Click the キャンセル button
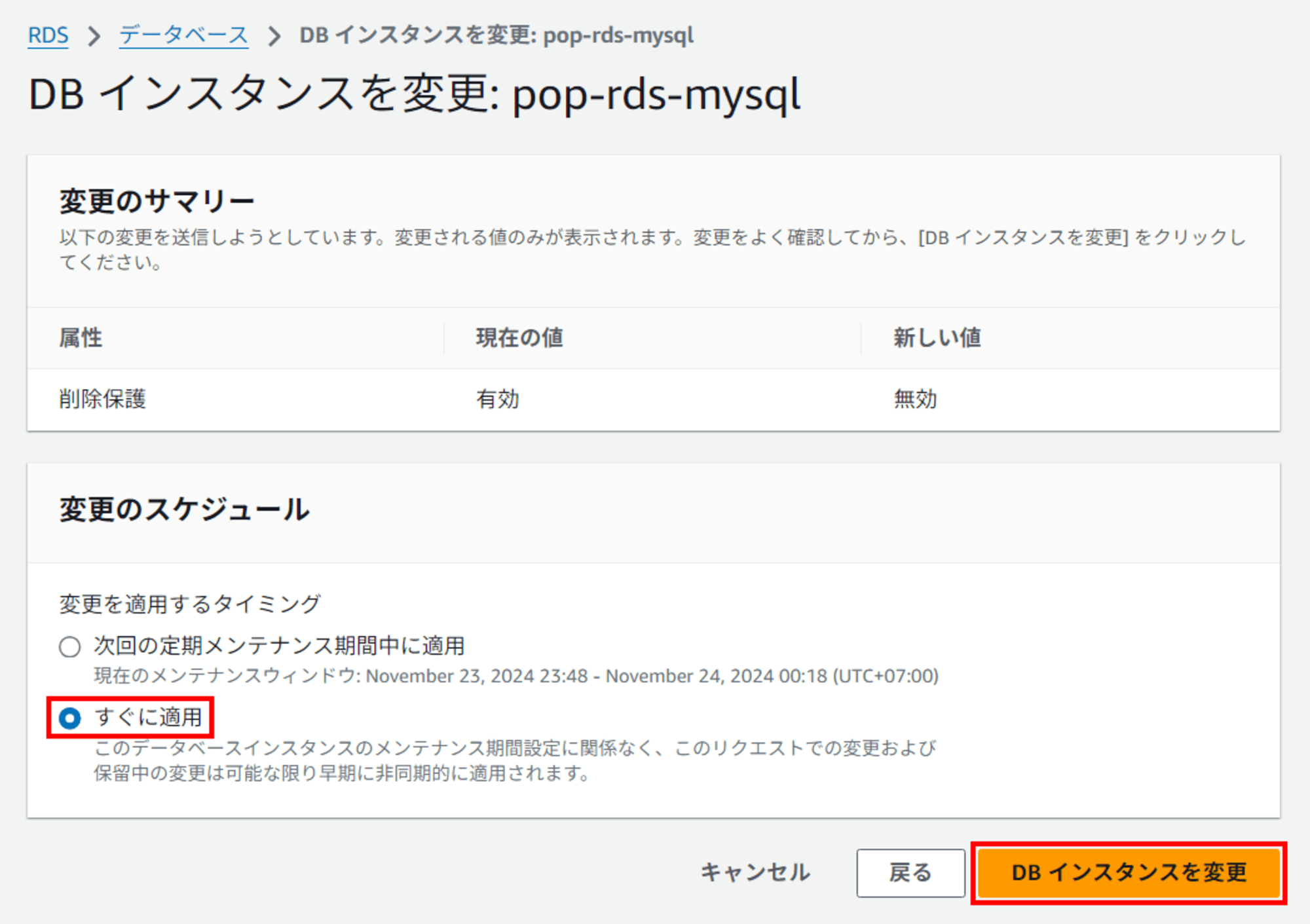Screen dimensions: 1310x924 point(755,872)
